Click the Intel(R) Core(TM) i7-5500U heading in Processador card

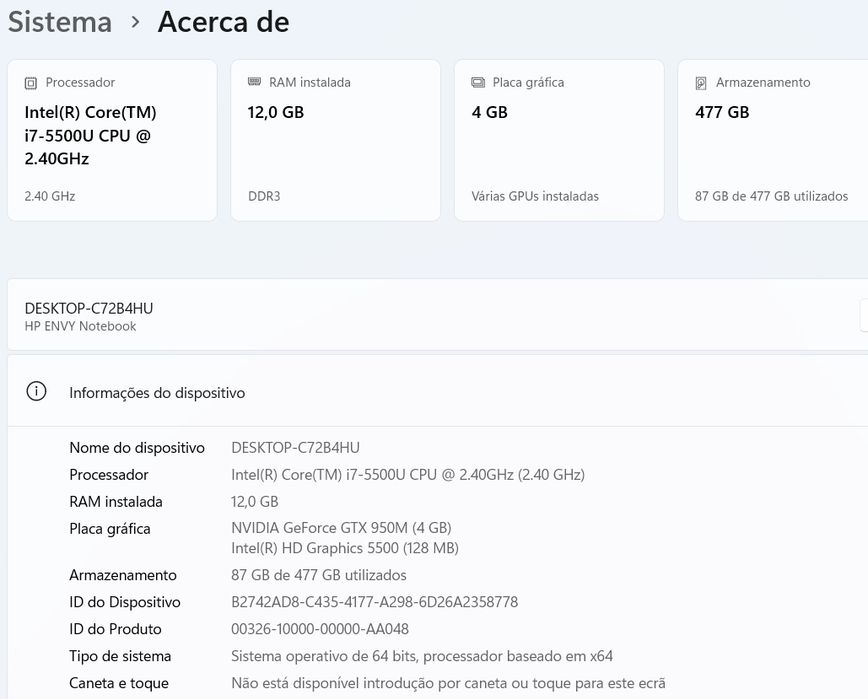pos(90,136)
